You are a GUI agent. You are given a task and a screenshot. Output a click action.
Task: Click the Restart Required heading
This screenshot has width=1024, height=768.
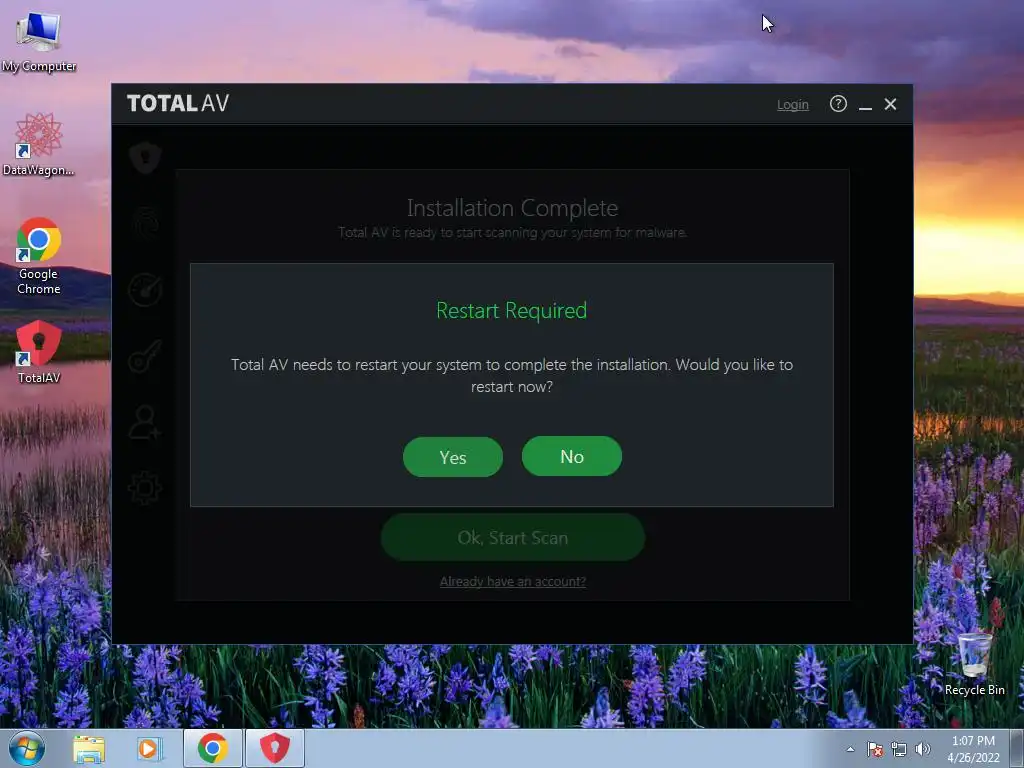[x=511, y=311]
